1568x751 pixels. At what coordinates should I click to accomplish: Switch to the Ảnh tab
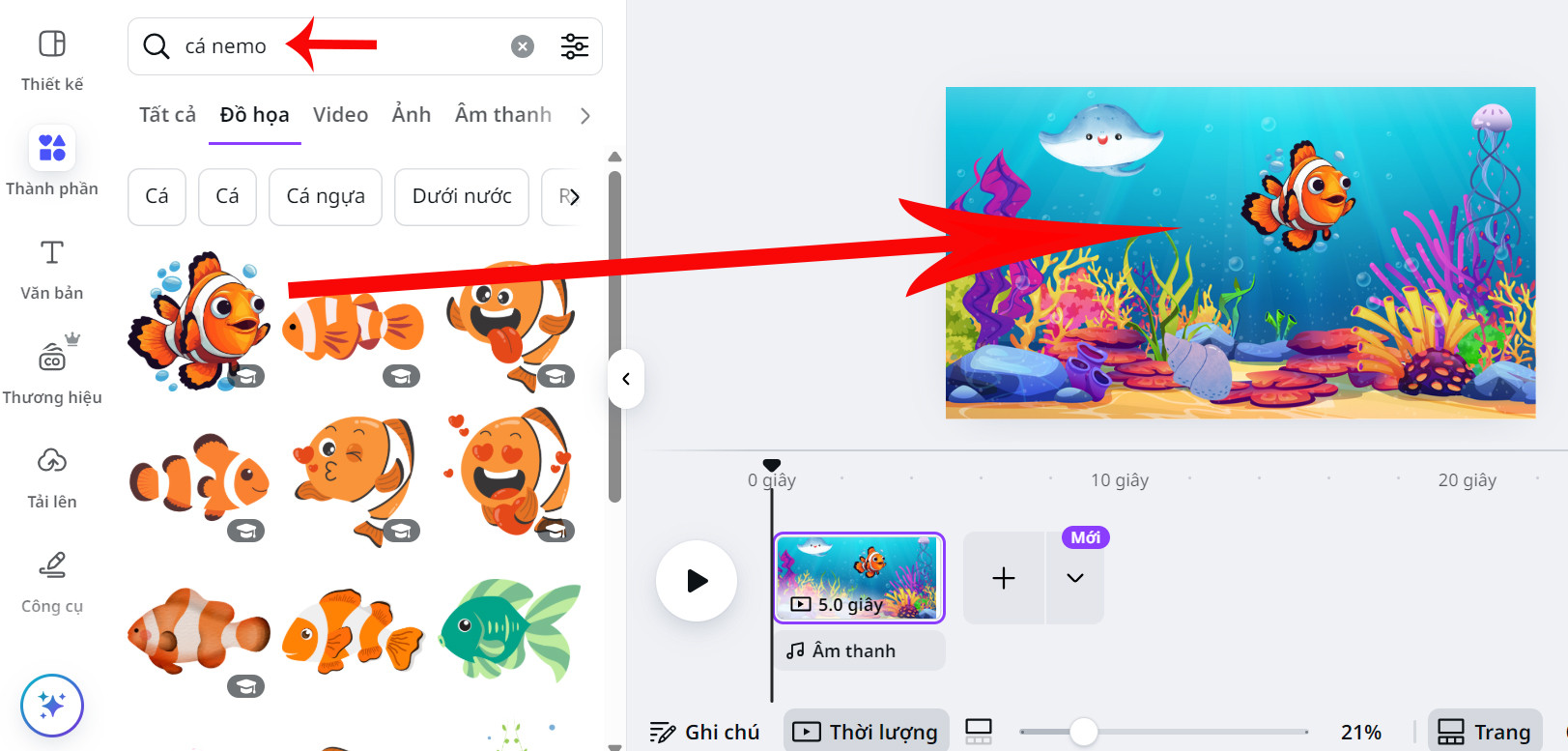point(412,115)
